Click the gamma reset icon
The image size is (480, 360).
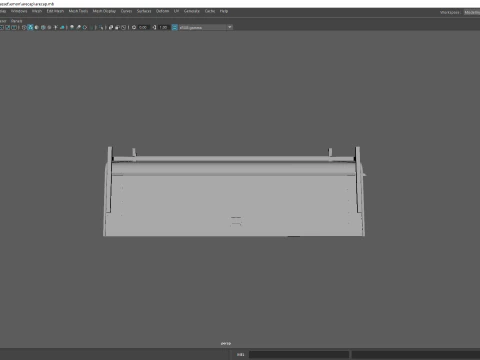[x=154, y=27]
